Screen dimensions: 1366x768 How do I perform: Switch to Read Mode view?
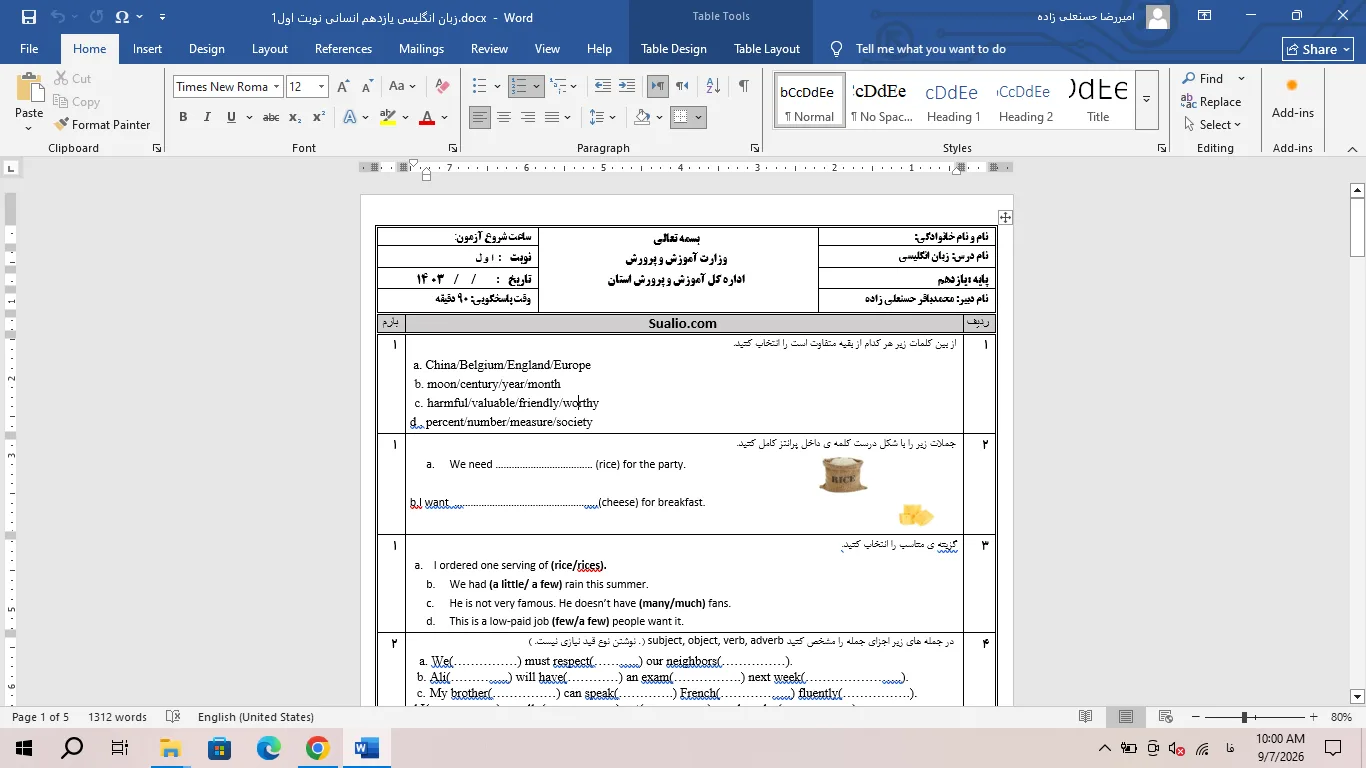pyautogui.click(x=1086, y=717)
